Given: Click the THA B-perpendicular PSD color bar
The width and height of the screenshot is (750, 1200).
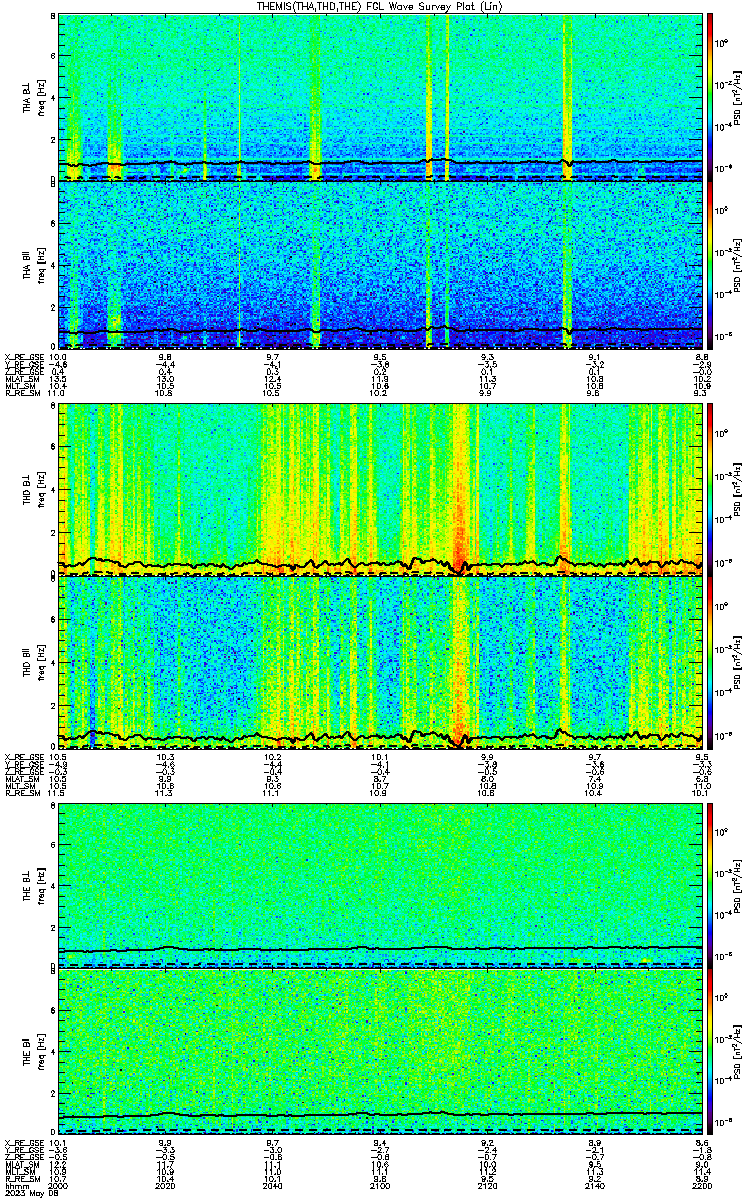Looking at the screenshot, I should point(711,97).
